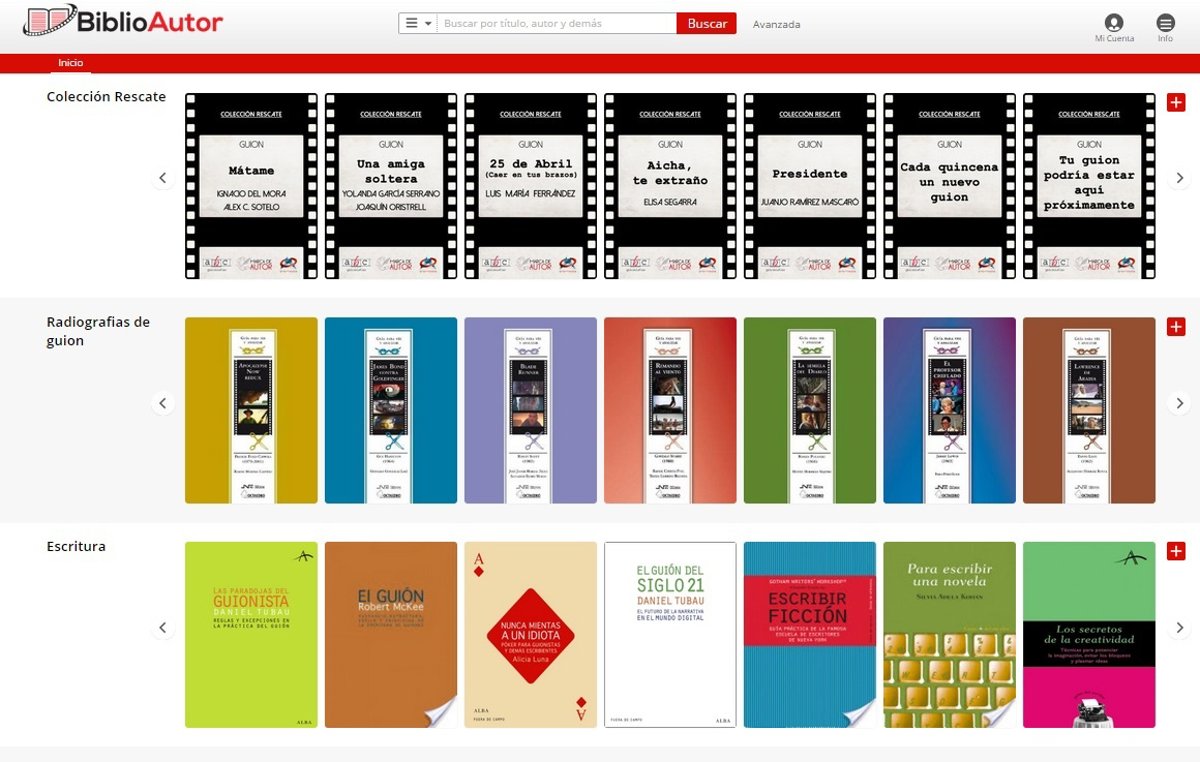Open the Blade Runner guide cover
Viewport: 1200px width, 762px height.
coord(530,410)
